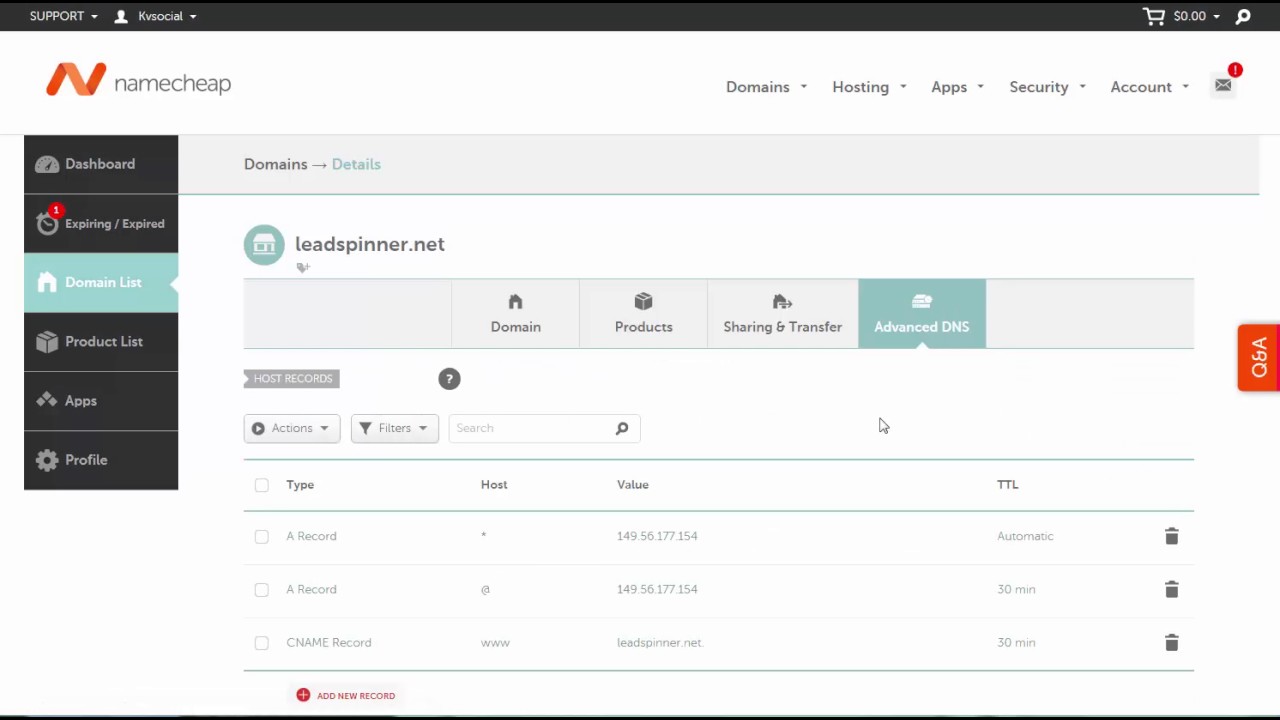The width and height of the screenshot is (1280, 720).
Task: Open the search magnifier in top bar
Action: 1243,16
